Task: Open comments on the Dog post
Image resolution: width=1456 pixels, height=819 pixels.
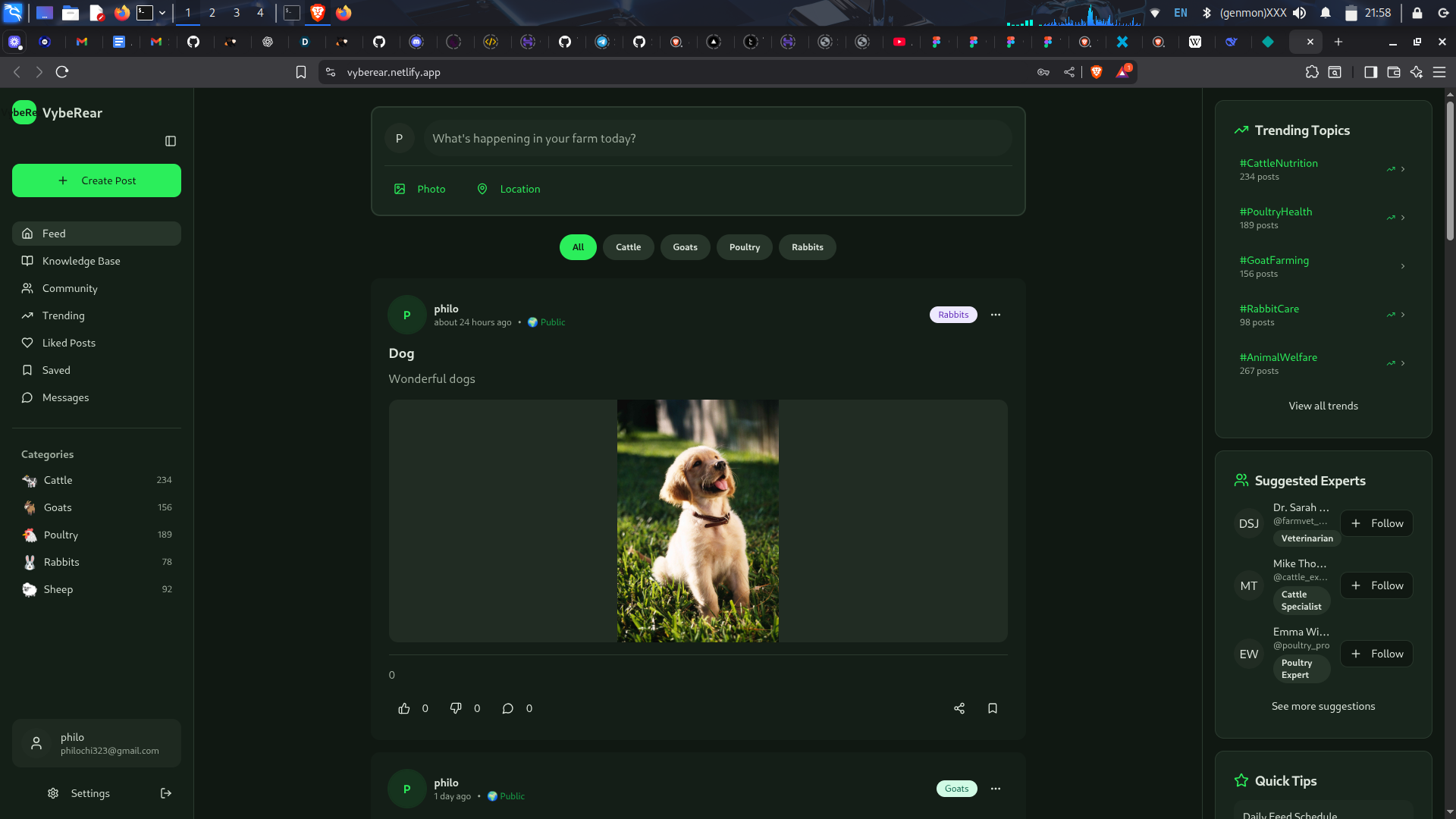Action: coord(508,708)
